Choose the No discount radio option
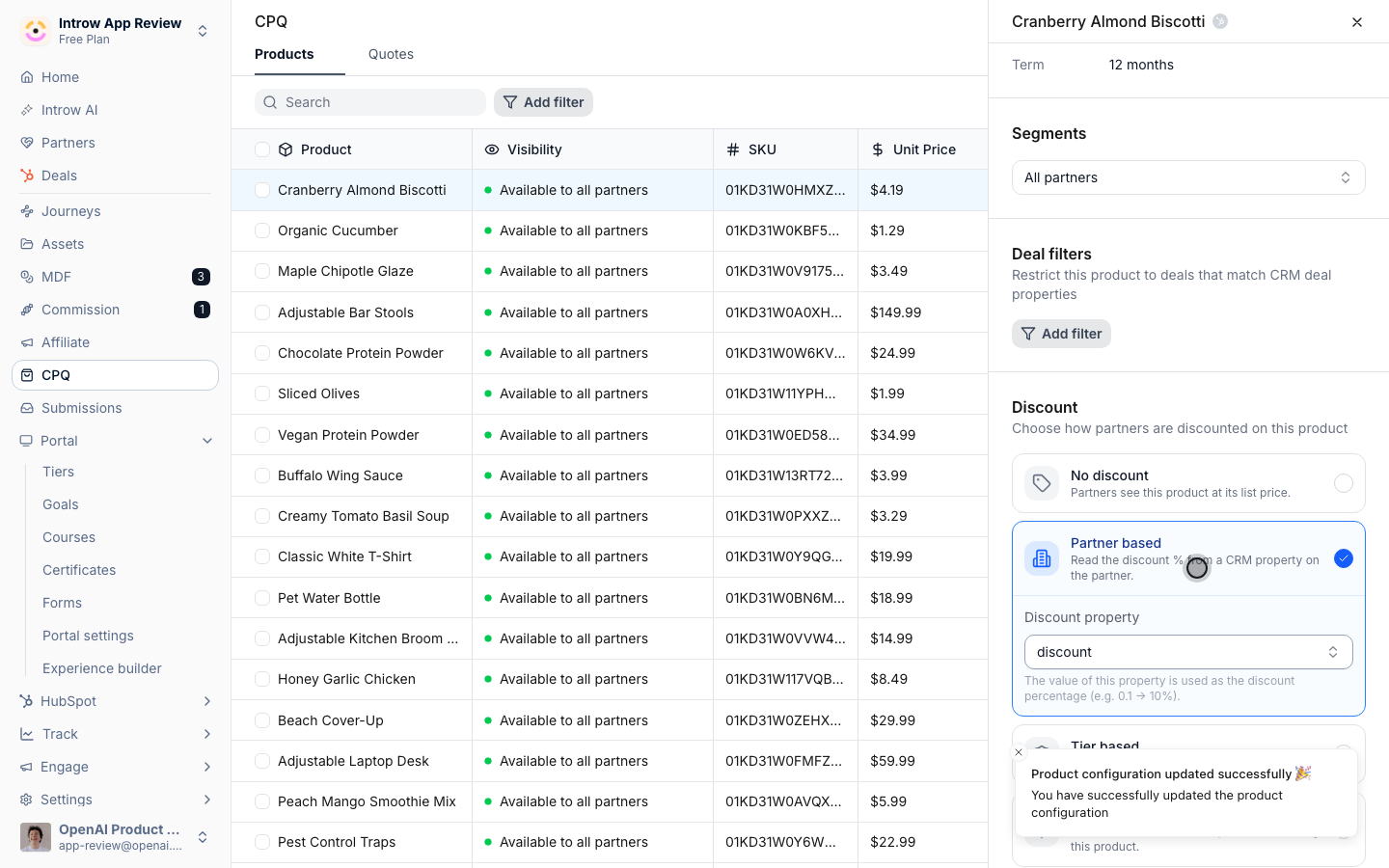The image size is (1389, 868). coord(1344,483)
